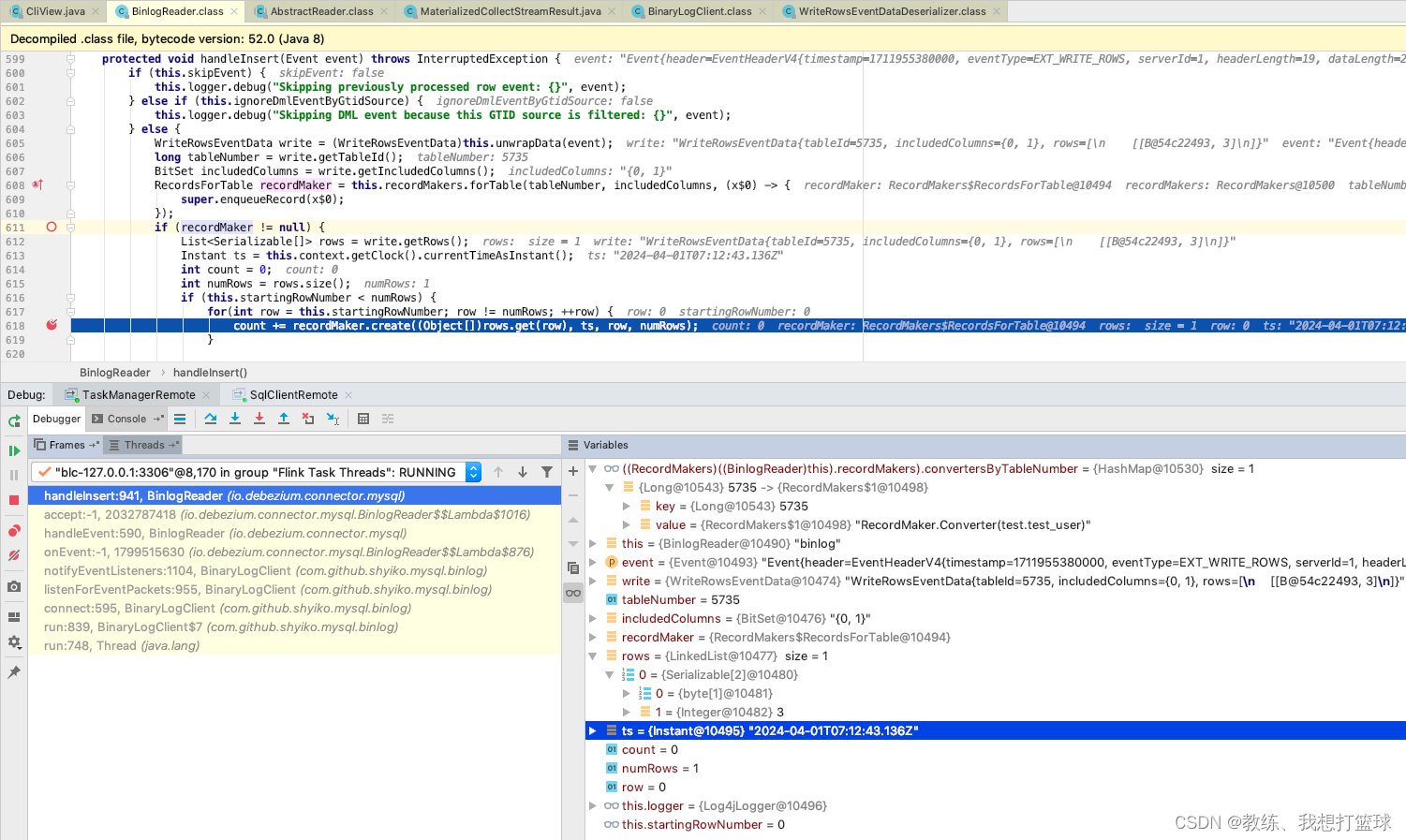Open debugger settings gear icon
1406x840 pixels.
tap(14, 642)
